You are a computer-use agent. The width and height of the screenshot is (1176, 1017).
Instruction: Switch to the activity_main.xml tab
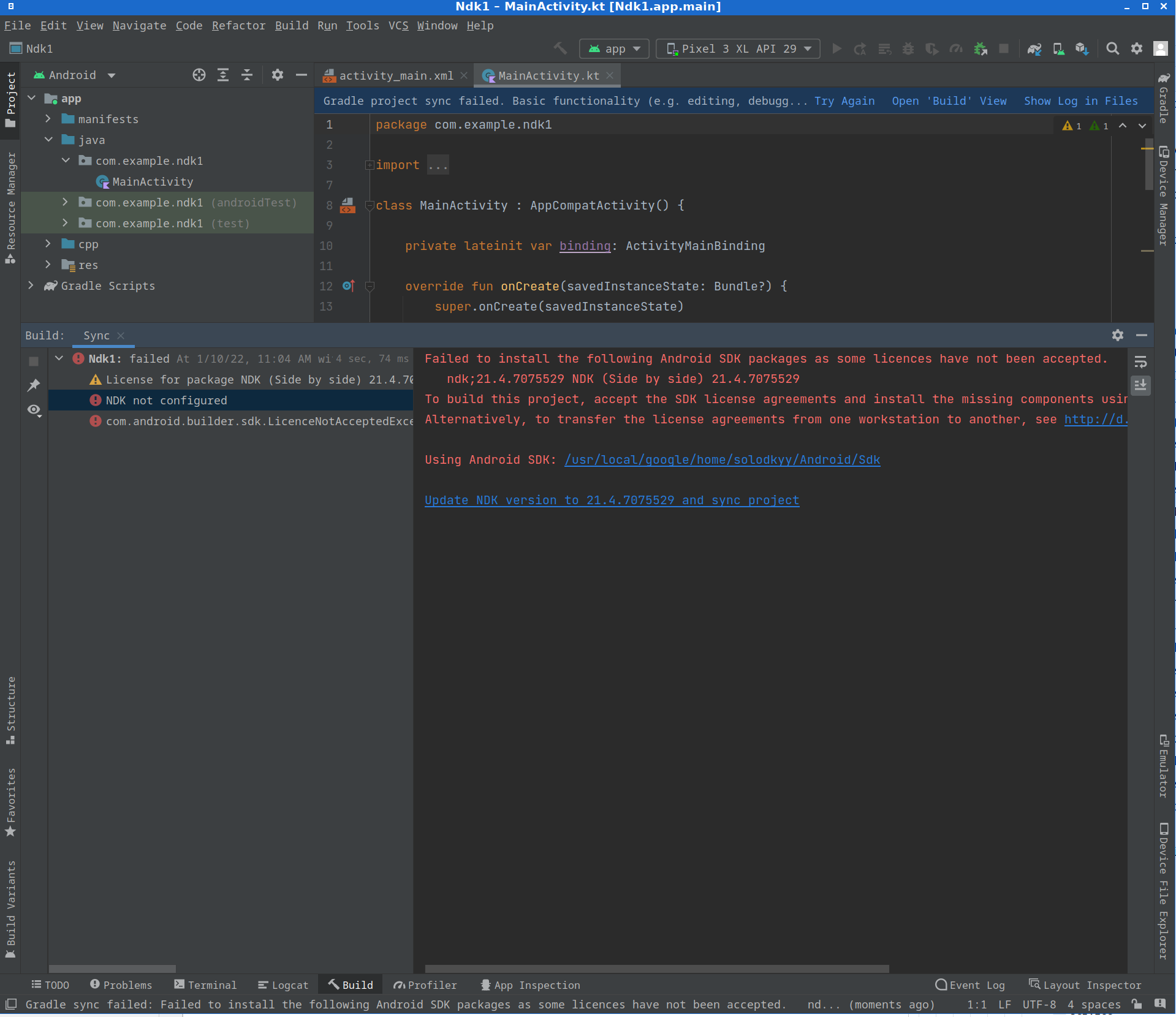click(x=395, y=75)
